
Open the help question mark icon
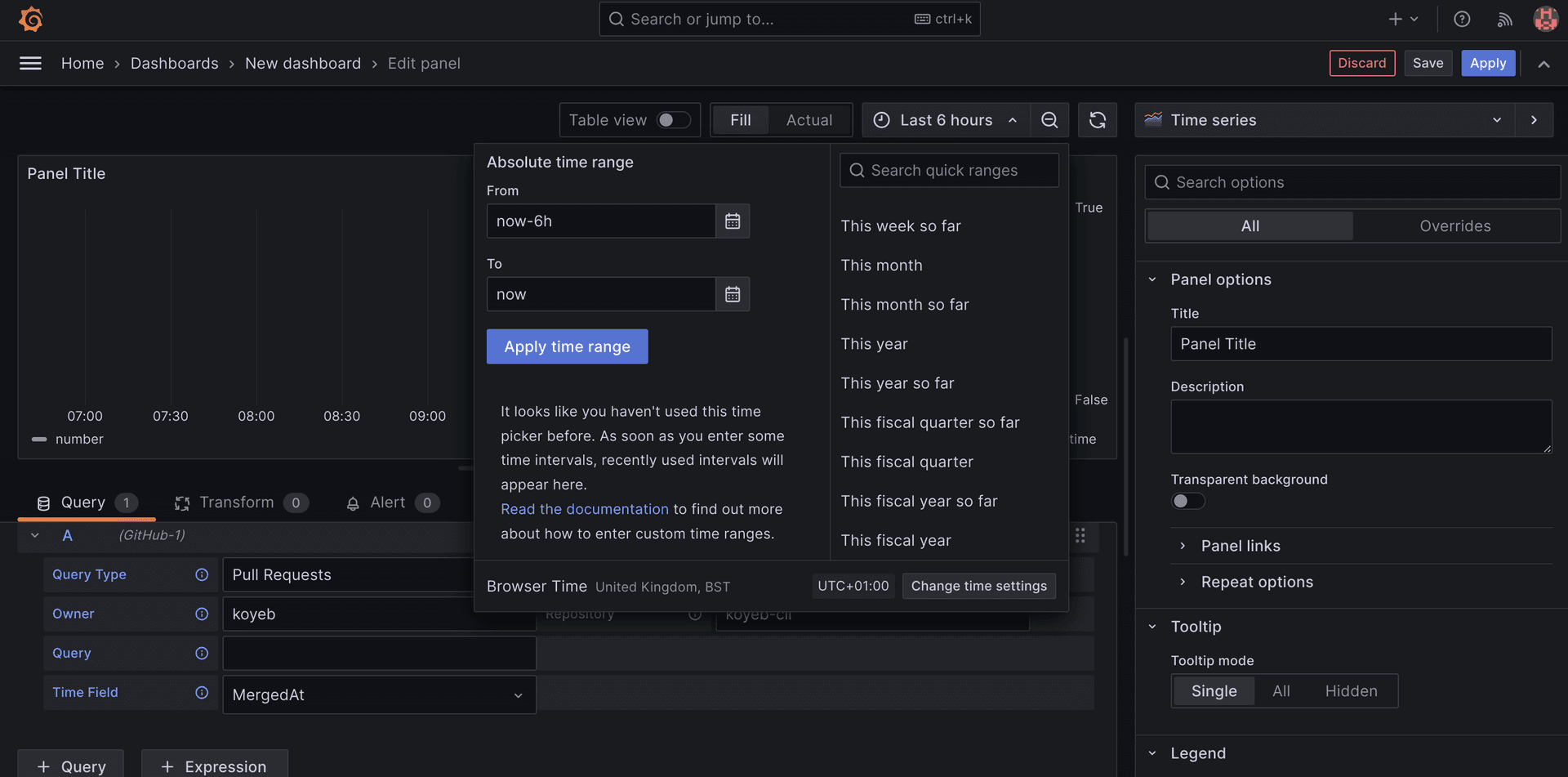[x=1462, y=19]
